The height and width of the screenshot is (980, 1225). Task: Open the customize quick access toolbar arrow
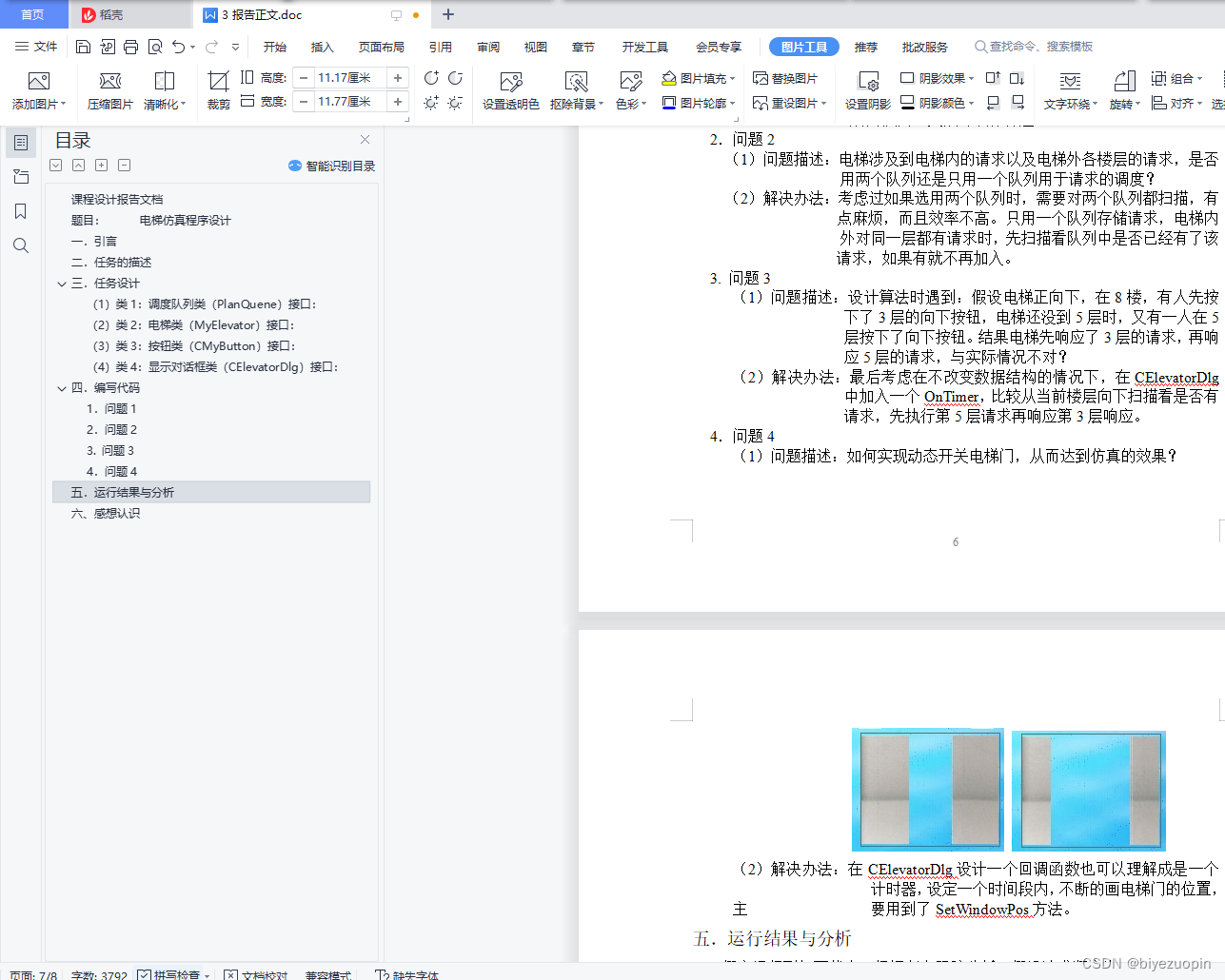coord(235,47)
